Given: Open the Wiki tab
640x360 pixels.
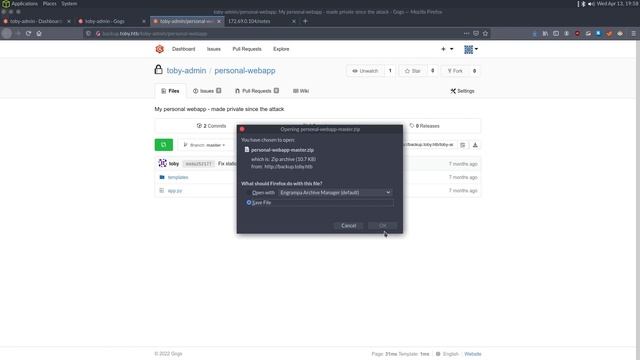Looking at the screenshot, I should 301,91.
